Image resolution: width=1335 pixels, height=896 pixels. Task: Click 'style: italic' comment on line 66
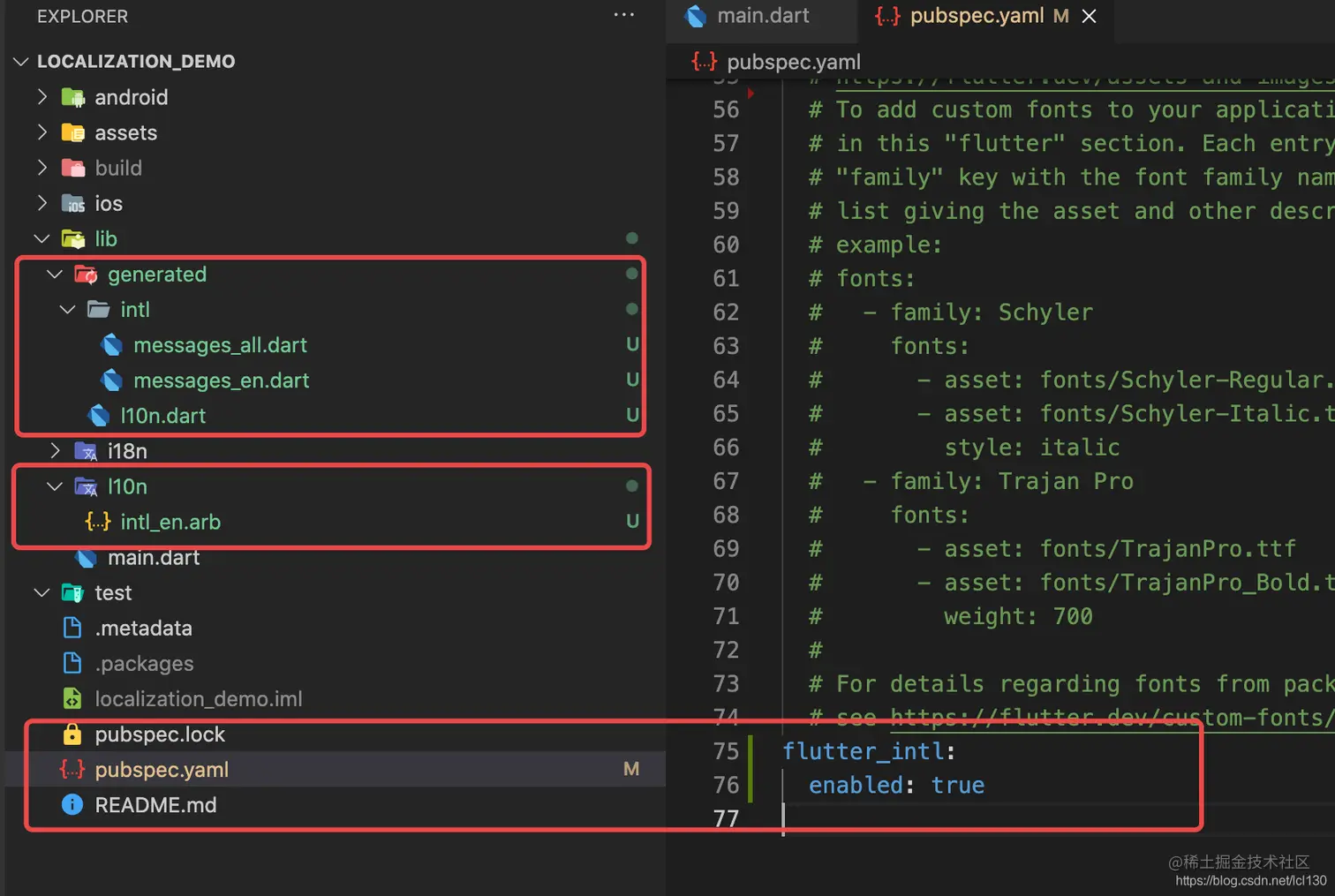click(x=1031, y=448)
